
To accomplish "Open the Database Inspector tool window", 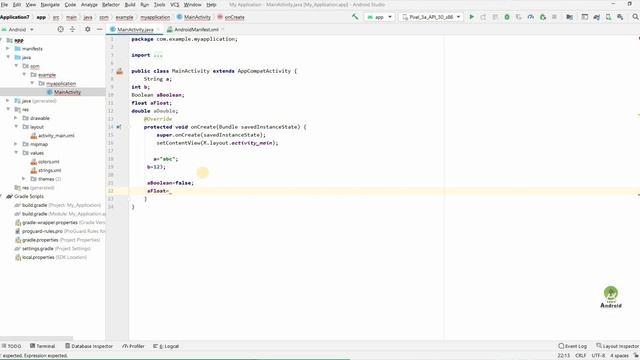I will click(89, 346).
